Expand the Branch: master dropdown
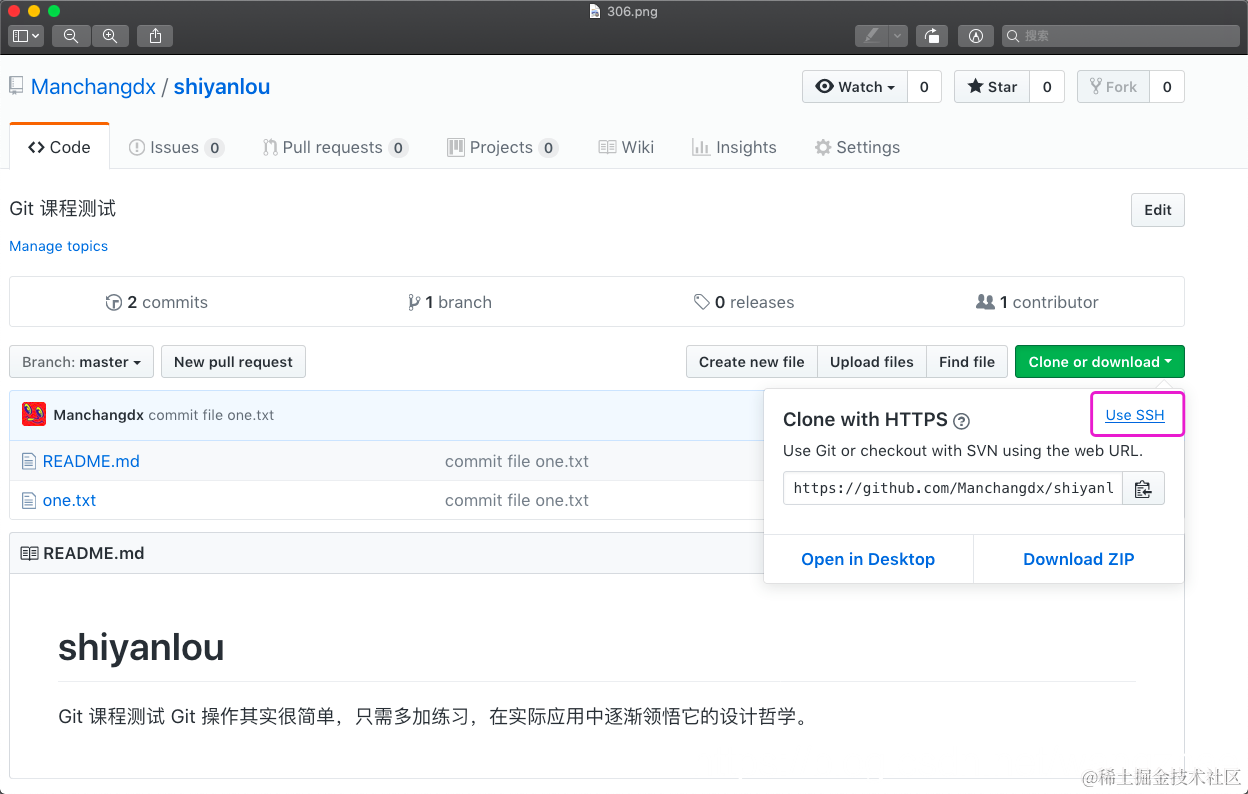This screenshot has width=1248, height=794. pos(82,362)
